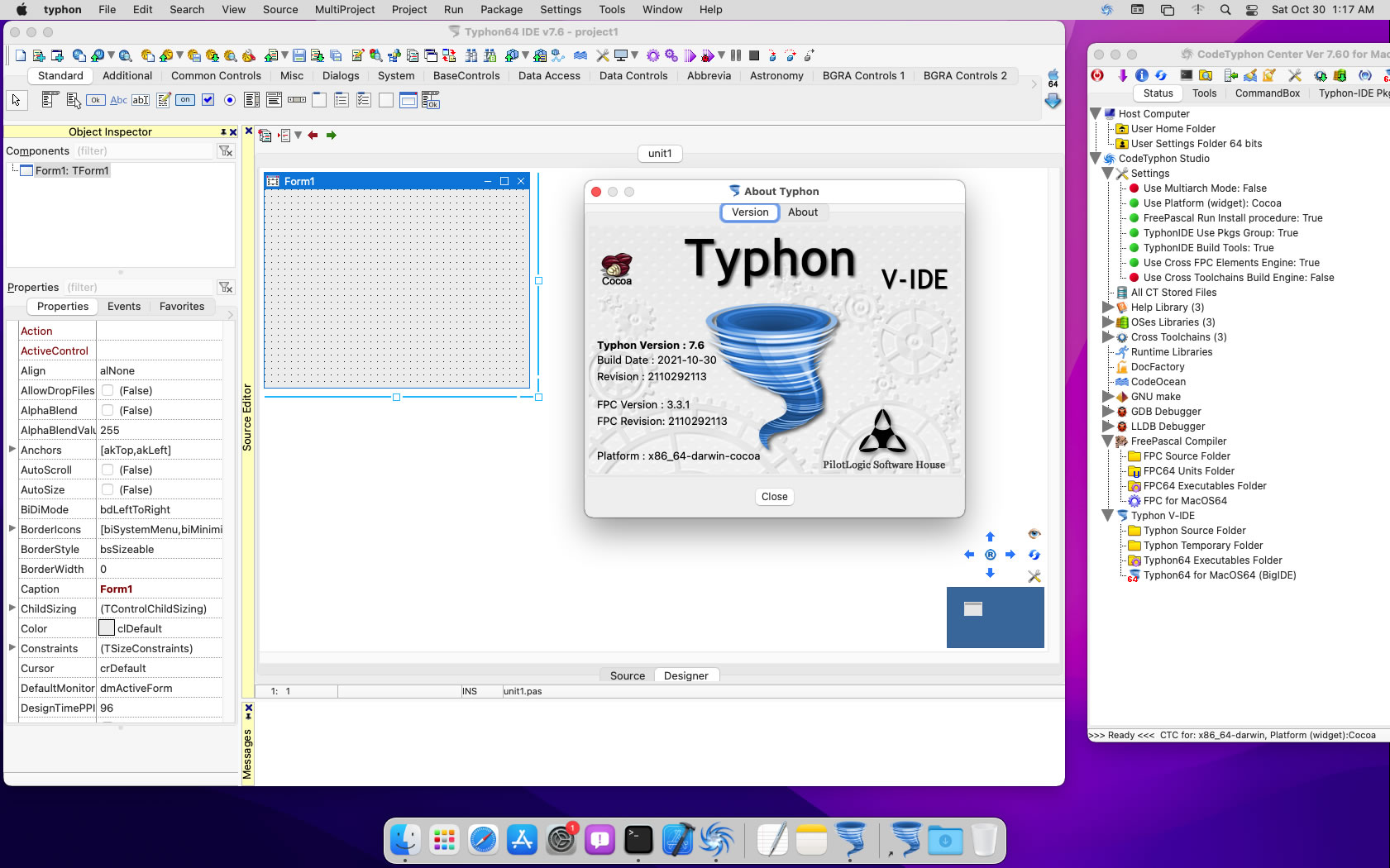Open the Package menu
1390x868 pixels.
coord(501,10)
